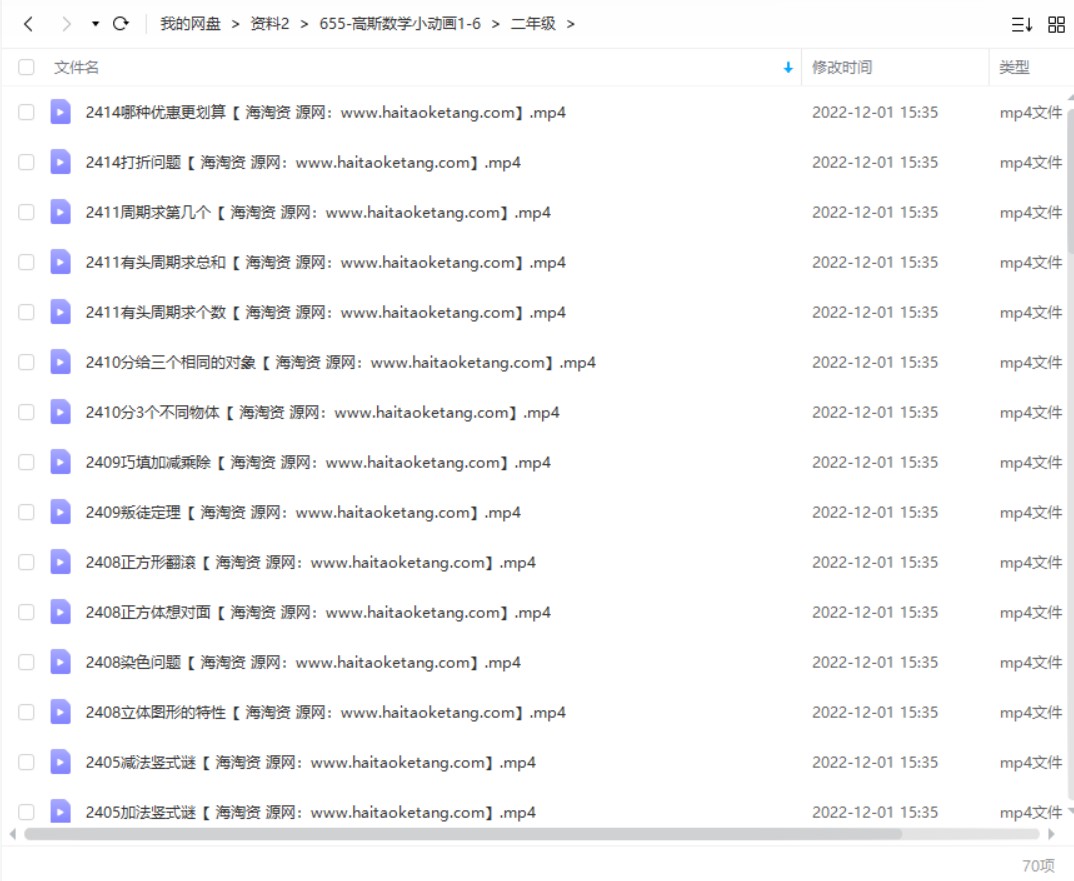Click video icon of 2410分给三个相同的对象

[60, 362]
